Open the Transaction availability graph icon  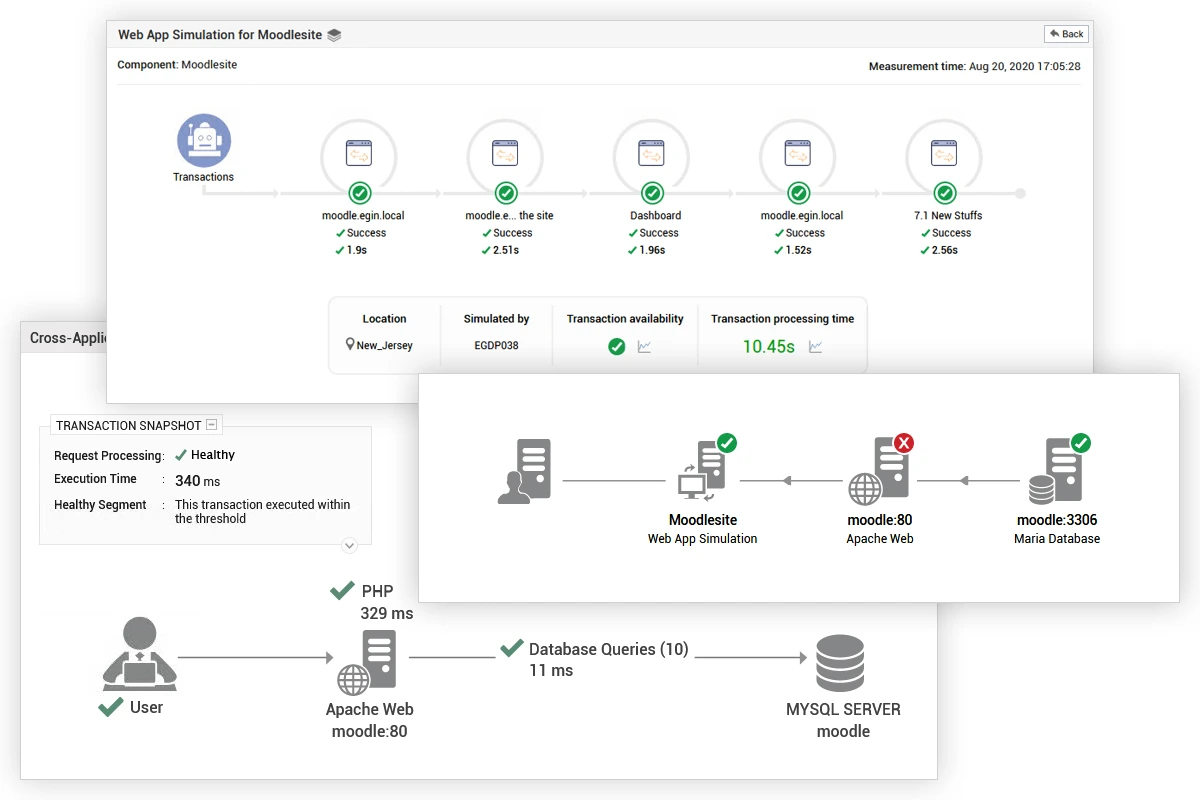645,347
